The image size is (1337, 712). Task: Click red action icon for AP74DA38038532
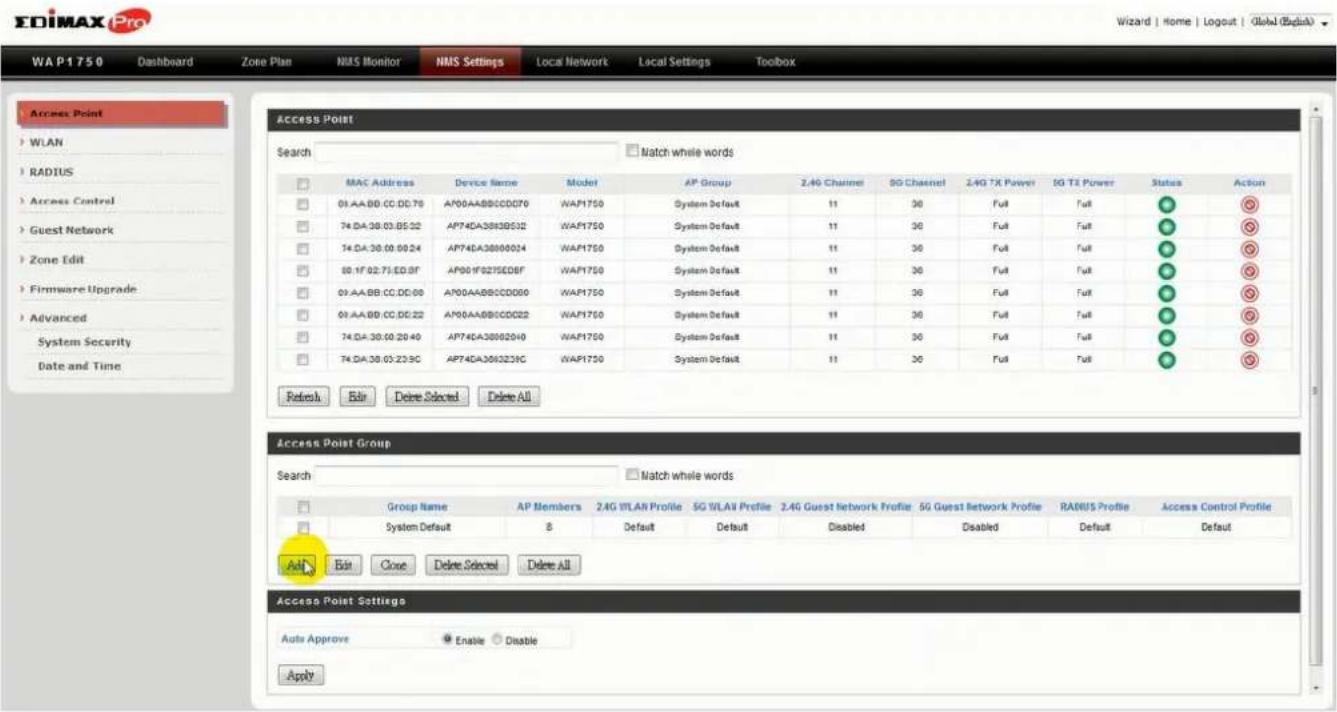(x=1250, y=227)
